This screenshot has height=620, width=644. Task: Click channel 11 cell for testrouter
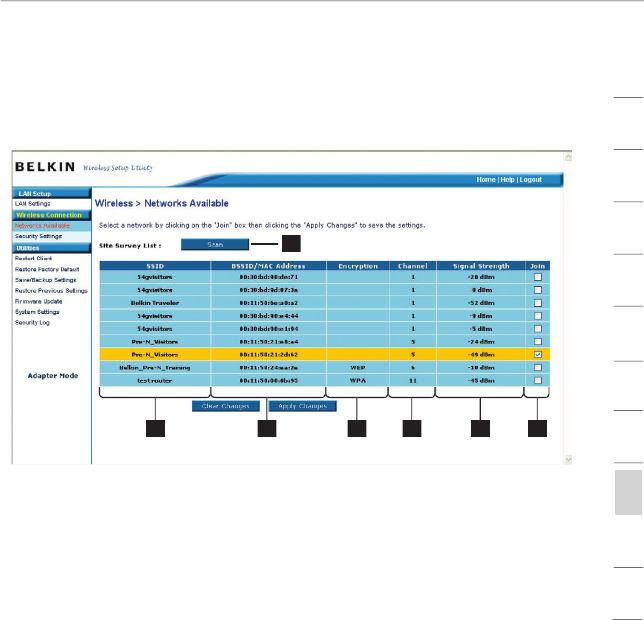pyautogui.click(x=413, y=381)
